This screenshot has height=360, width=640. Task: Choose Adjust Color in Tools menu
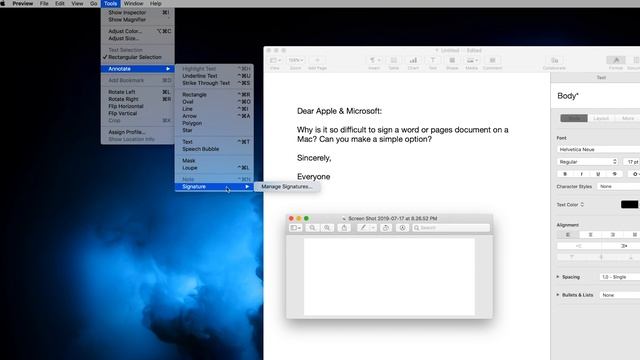pos(138,31)
